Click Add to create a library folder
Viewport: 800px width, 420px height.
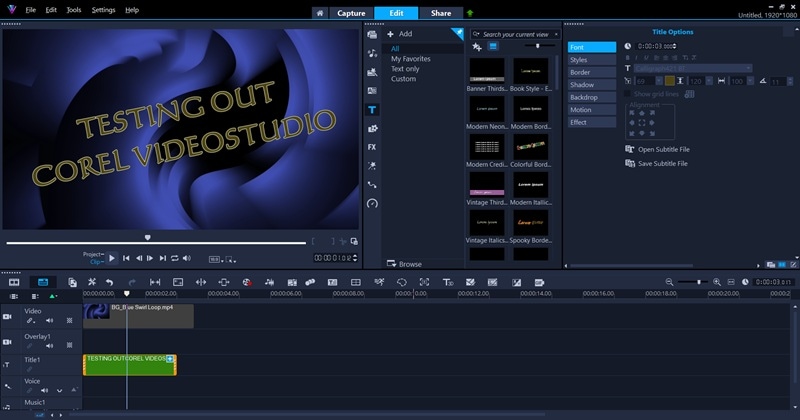click(x=399, y=34)
